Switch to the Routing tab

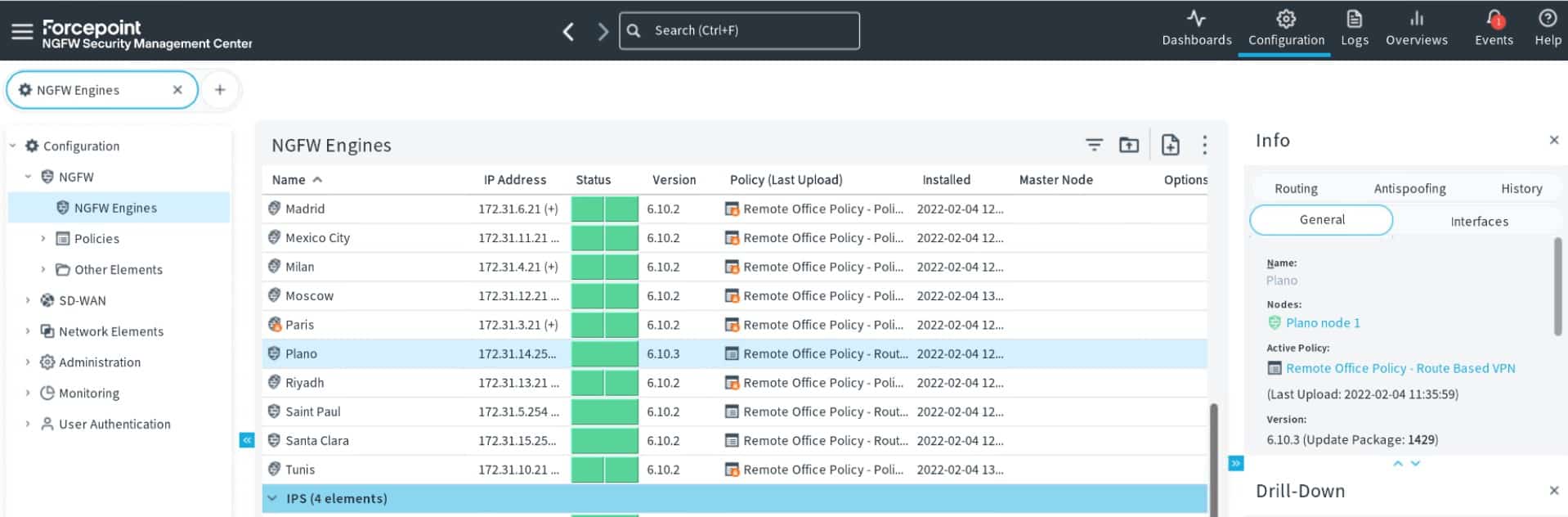point(1296,189)
